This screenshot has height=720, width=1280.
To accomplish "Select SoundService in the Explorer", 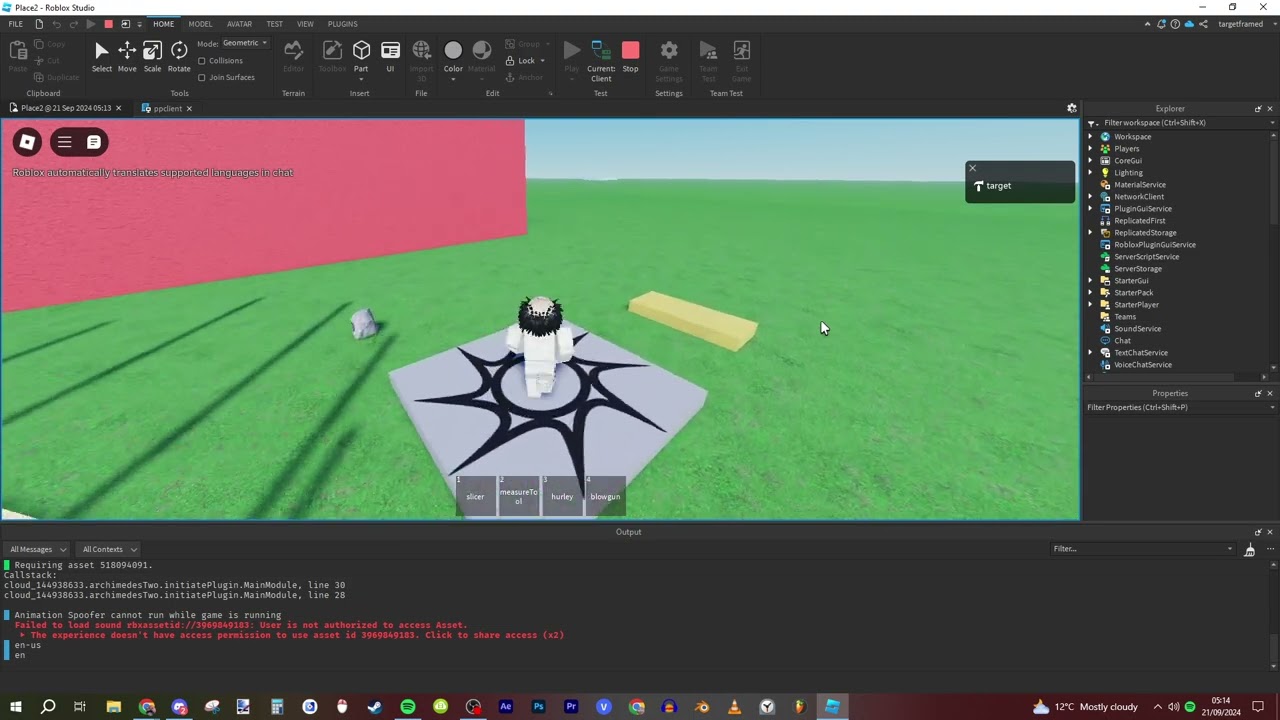I will (1137, 329).
